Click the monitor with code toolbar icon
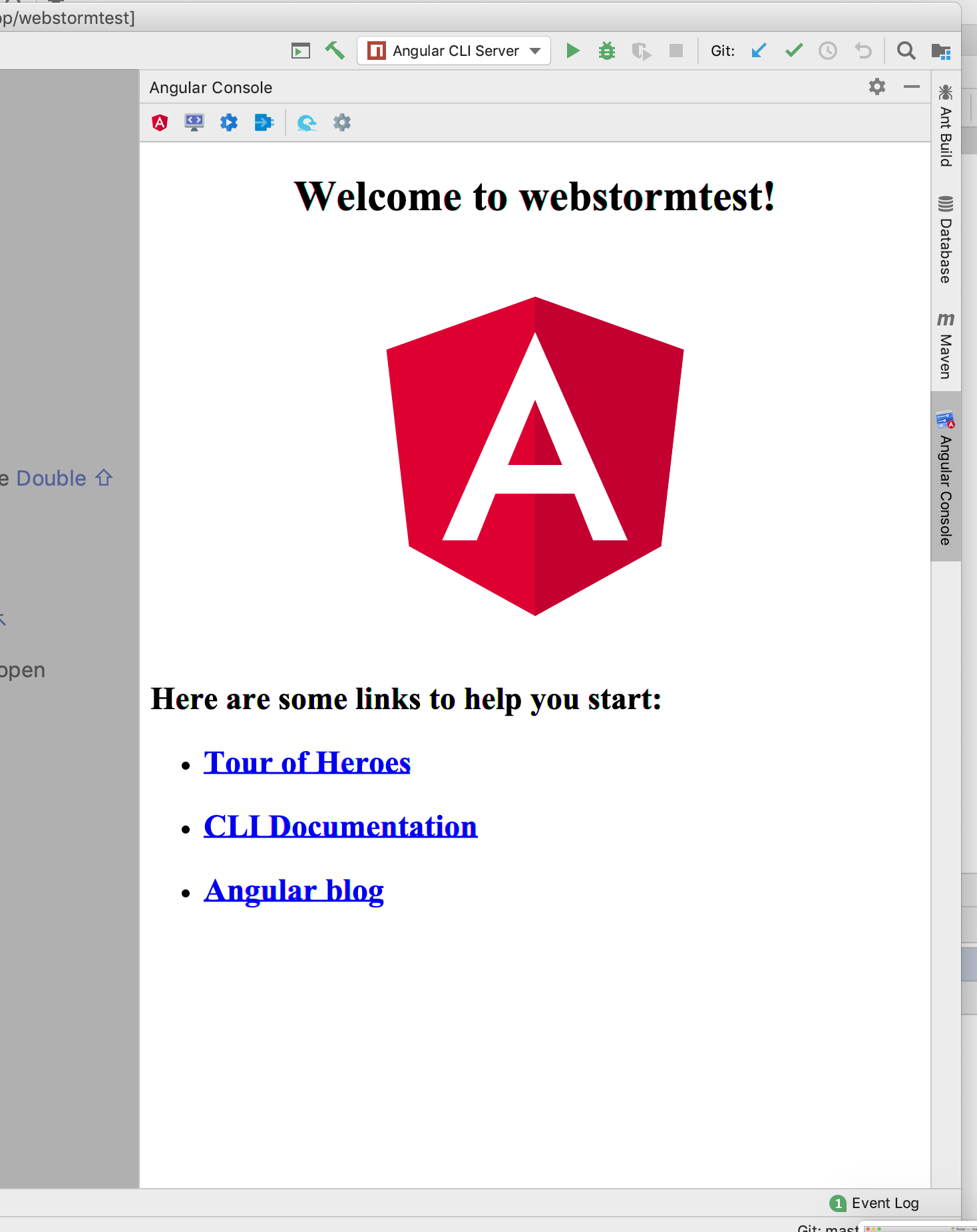The image size is (977, 1232). pyautogui.click(x=194, y=122)
